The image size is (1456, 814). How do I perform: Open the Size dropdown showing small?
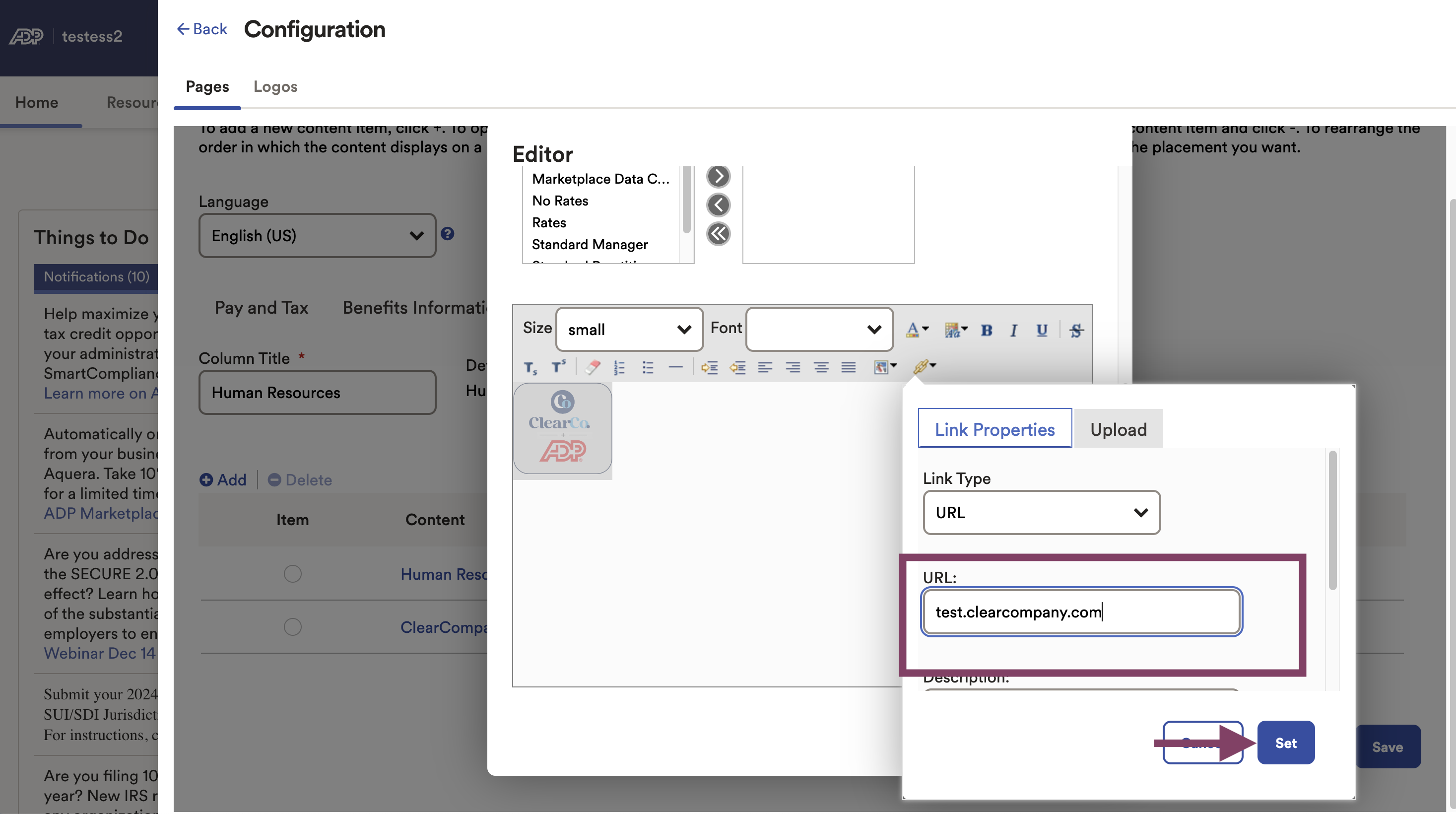point(629,330)
